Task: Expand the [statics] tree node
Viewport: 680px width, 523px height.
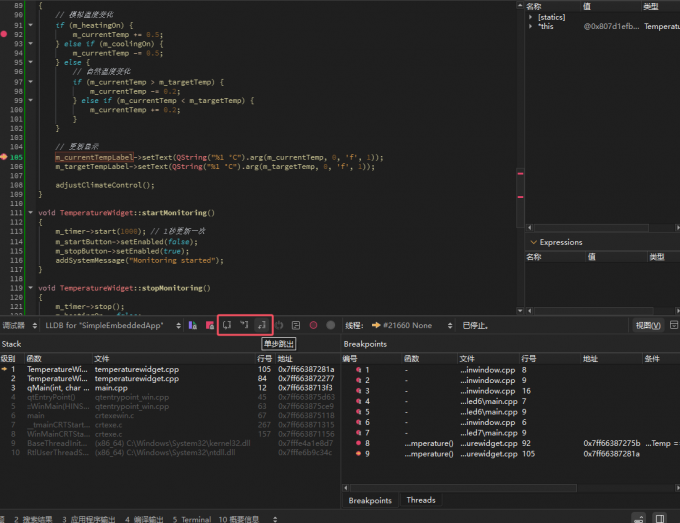Action: tap(531, 17)
